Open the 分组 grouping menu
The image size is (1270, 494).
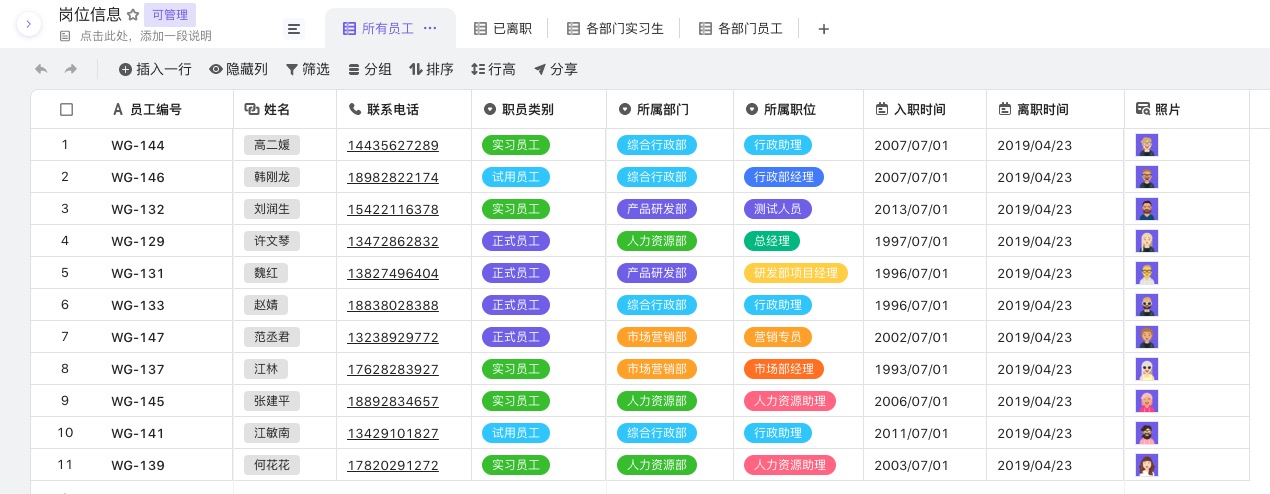pyautogui.click(x=369, y=69)
